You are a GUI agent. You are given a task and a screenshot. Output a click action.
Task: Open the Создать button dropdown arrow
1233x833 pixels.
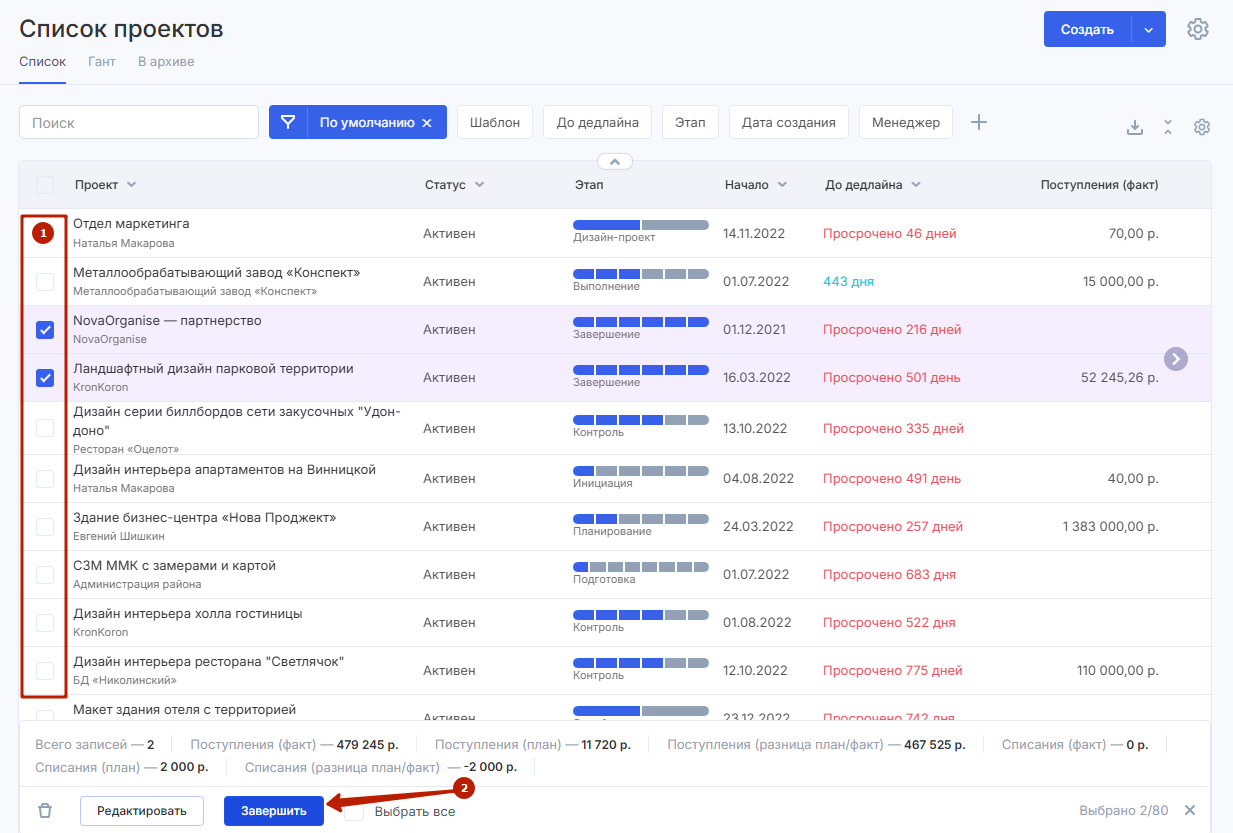(1149, 29)
